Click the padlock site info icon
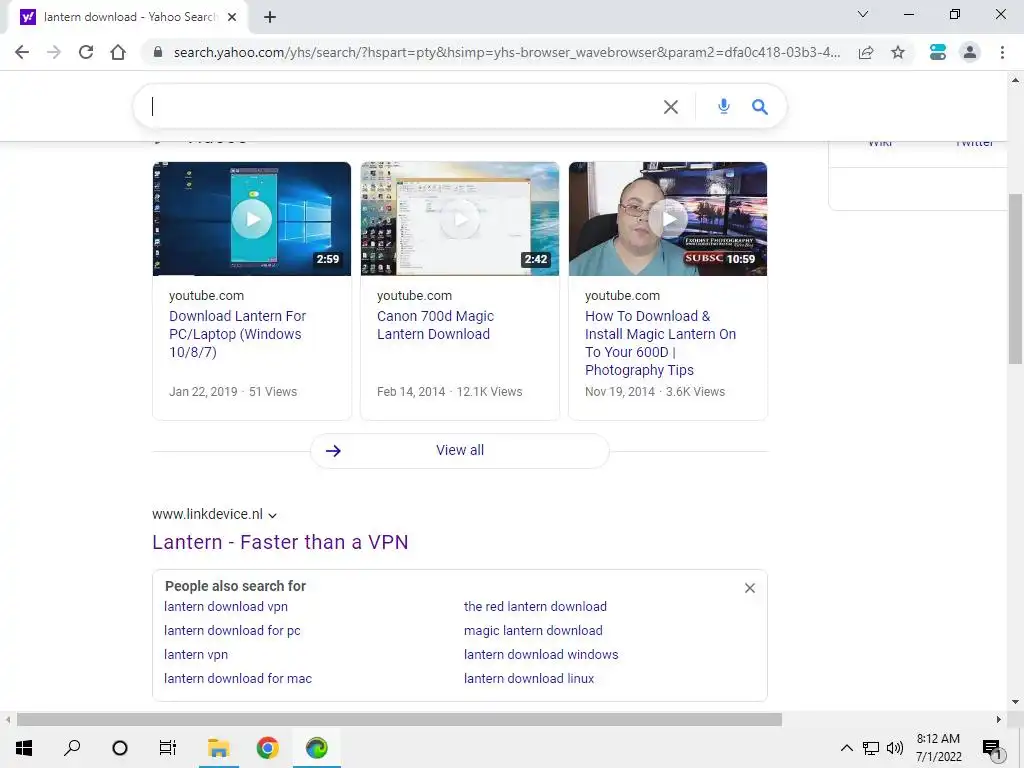Viewport: 1024px width, 768px height. tap(157, 52)
